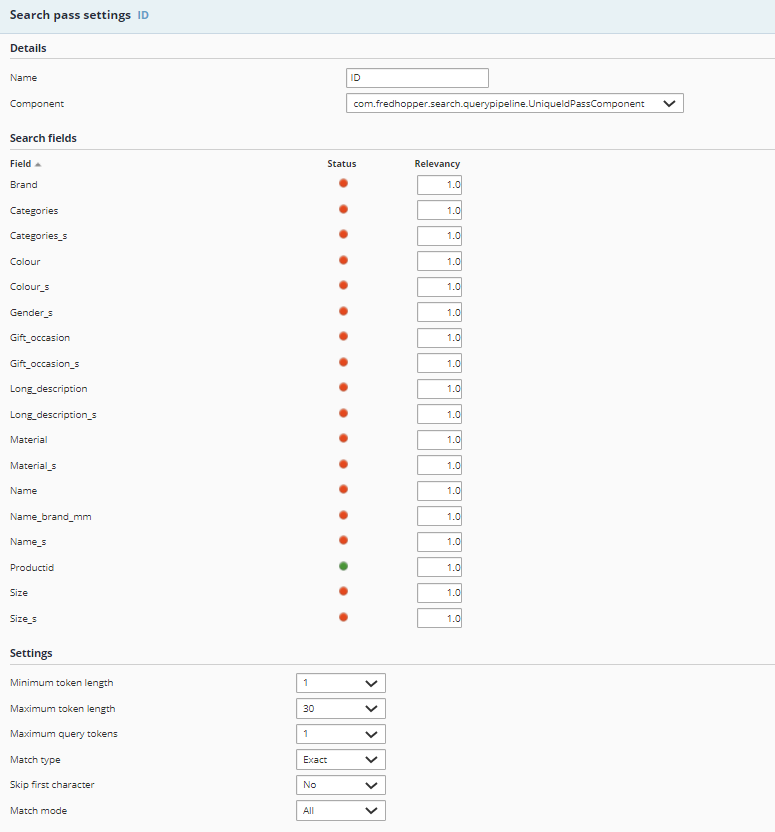Toggle the red status dot for Brand

pyautogui.click(x=343, y=184)
